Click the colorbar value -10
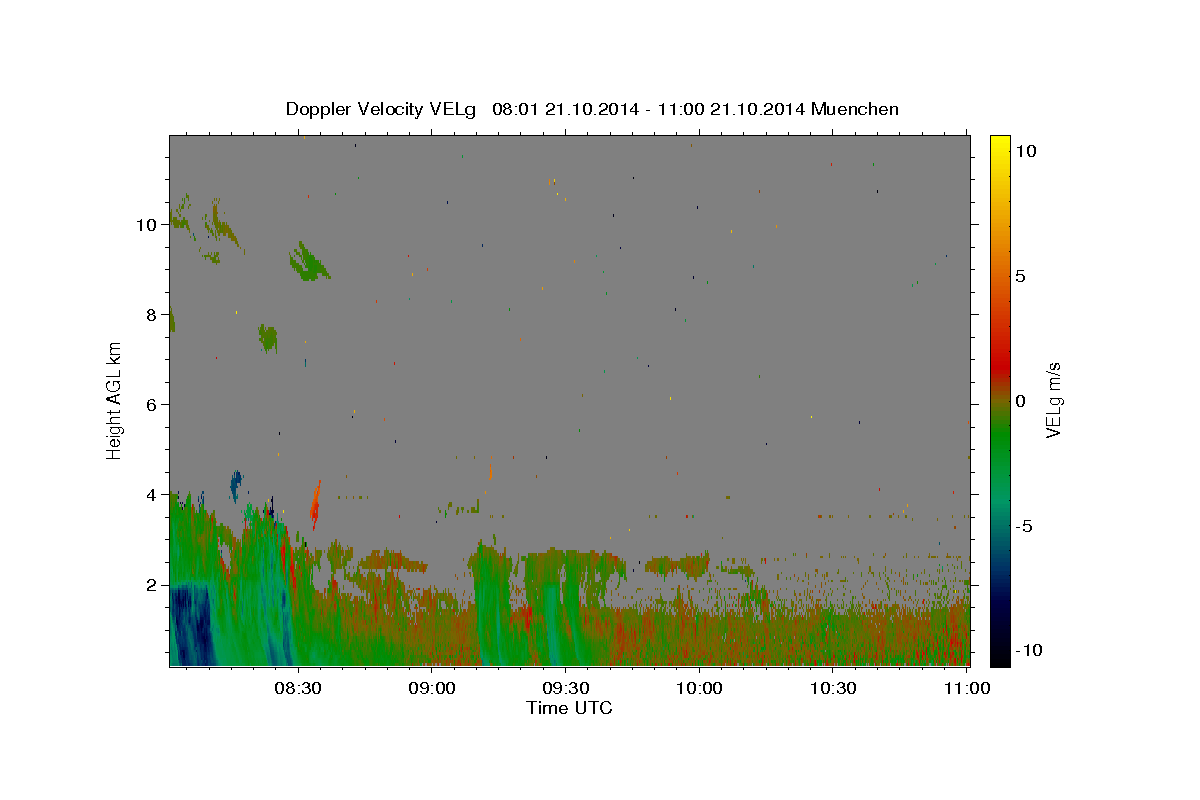The height and width of the screenshot is (800, 1200). coord(1029,651)
